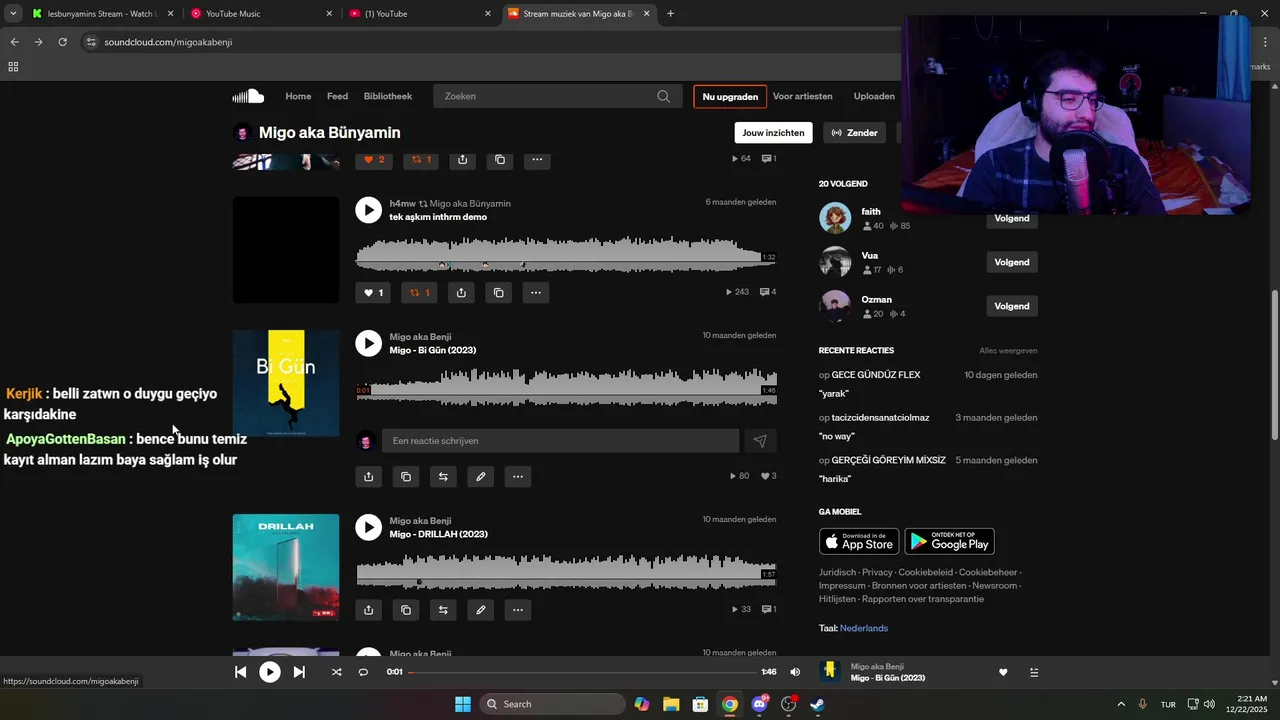Click the Jouw inzichten button
The width and height of the screenshot is (1280, 720).
[x=773, y=133]
